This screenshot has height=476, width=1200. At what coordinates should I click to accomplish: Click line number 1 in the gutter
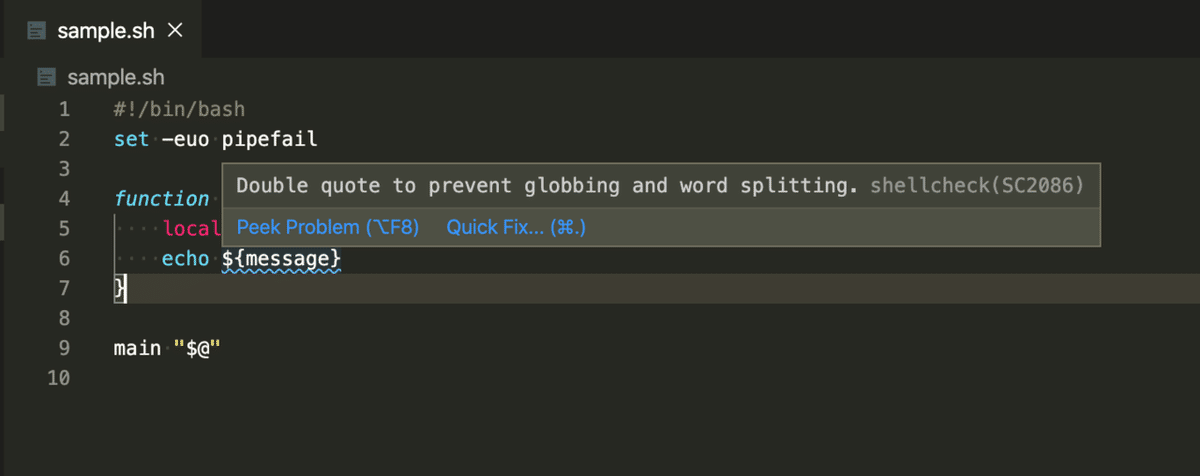coord(64,108)
